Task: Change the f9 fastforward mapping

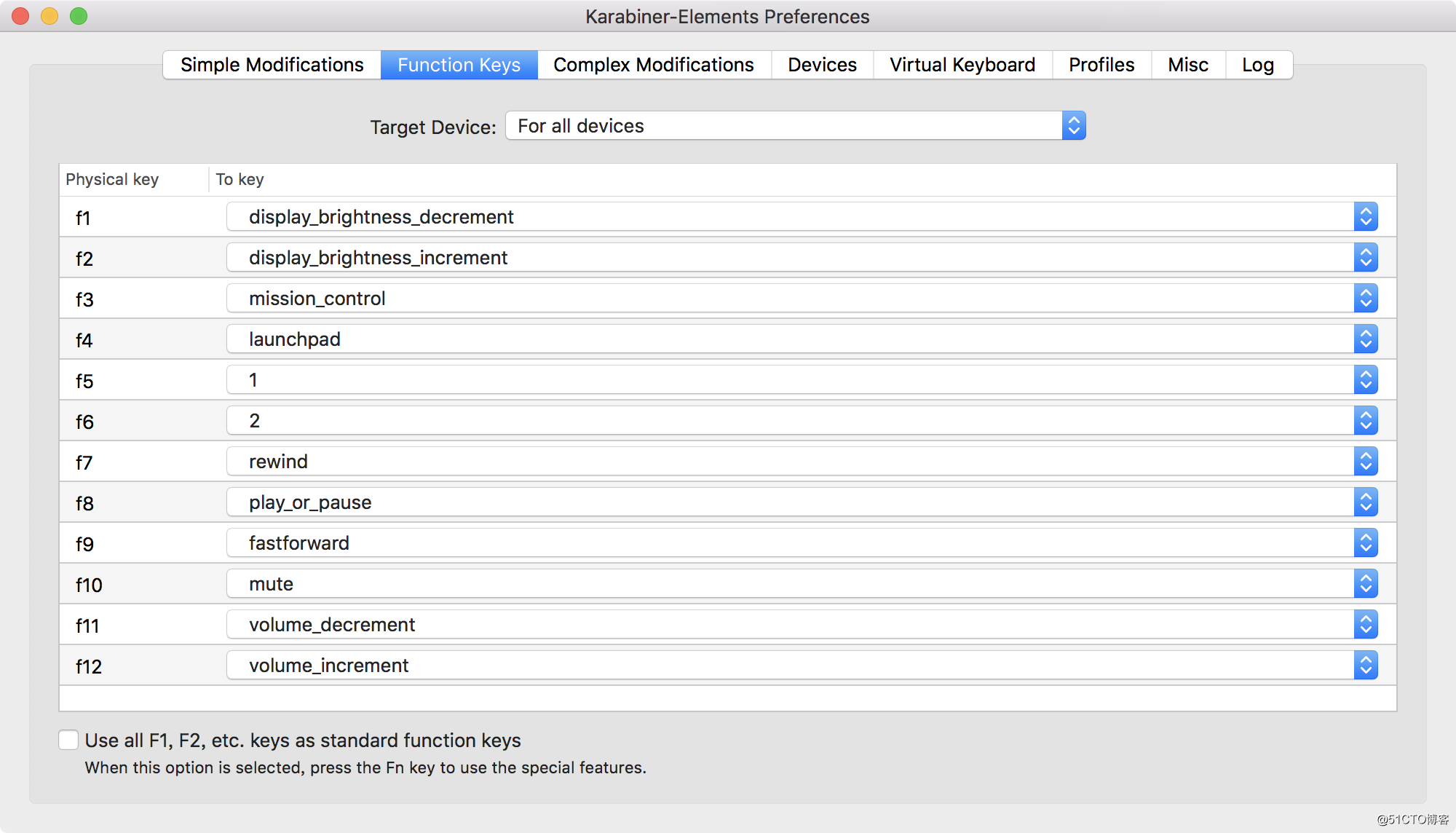Action: pos(802,542)
